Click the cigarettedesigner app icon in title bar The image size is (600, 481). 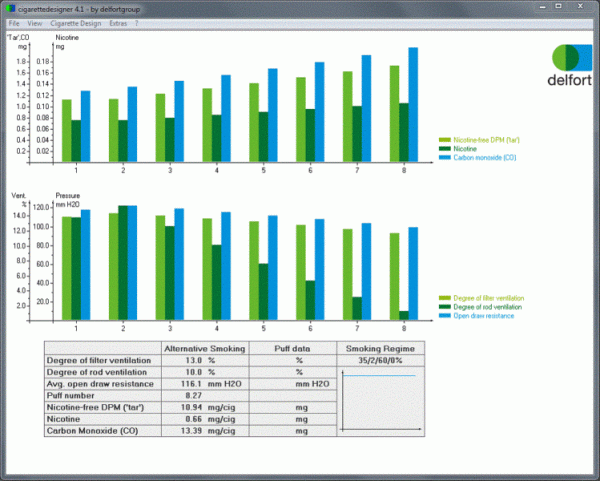(x=9, y=7)
